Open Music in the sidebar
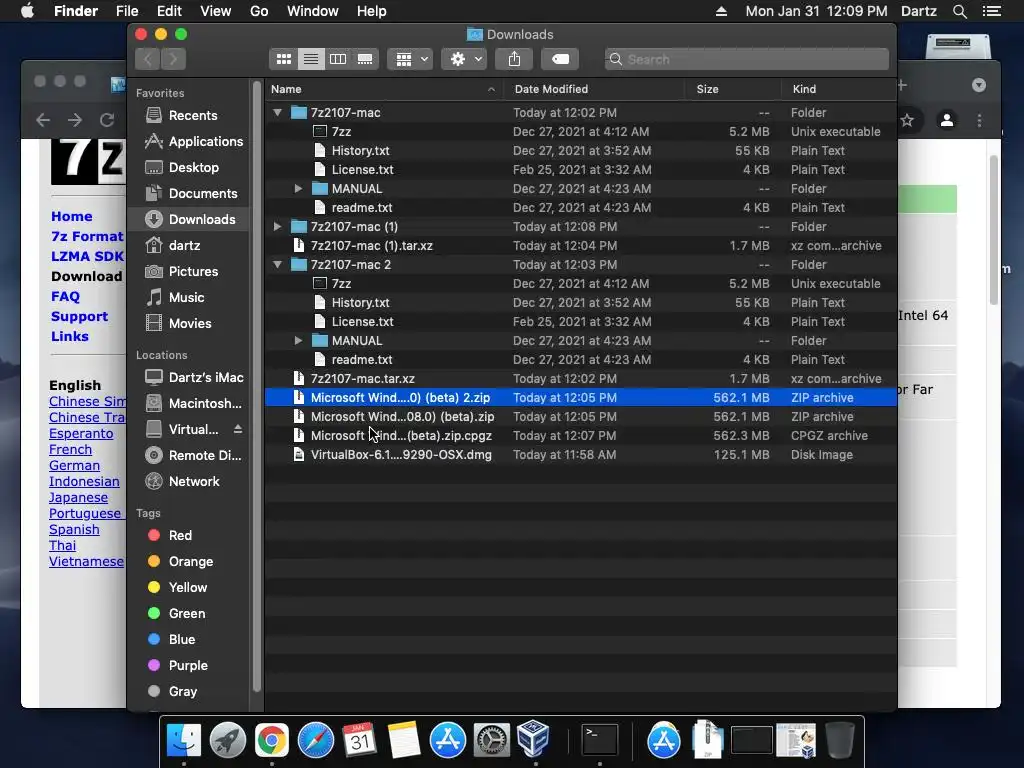 tap(186, 298)
